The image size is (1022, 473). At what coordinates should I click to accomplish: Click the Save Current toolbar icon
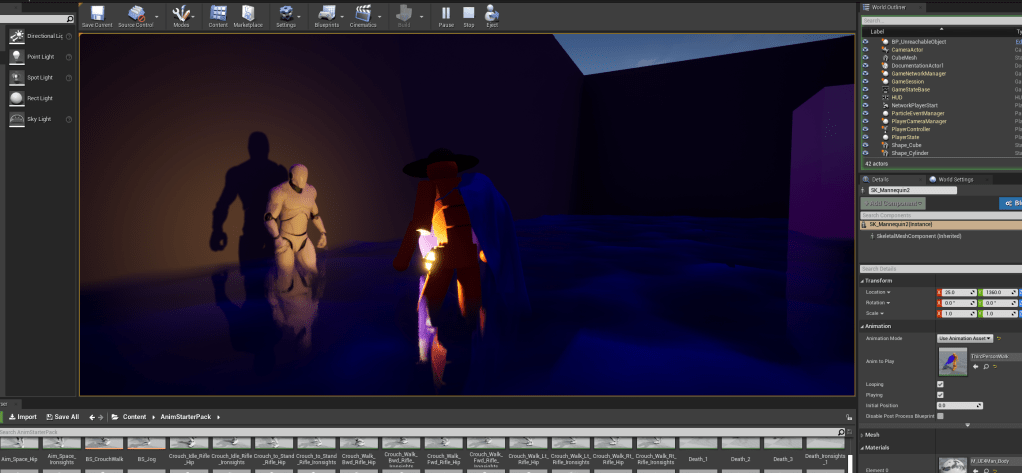96,14
